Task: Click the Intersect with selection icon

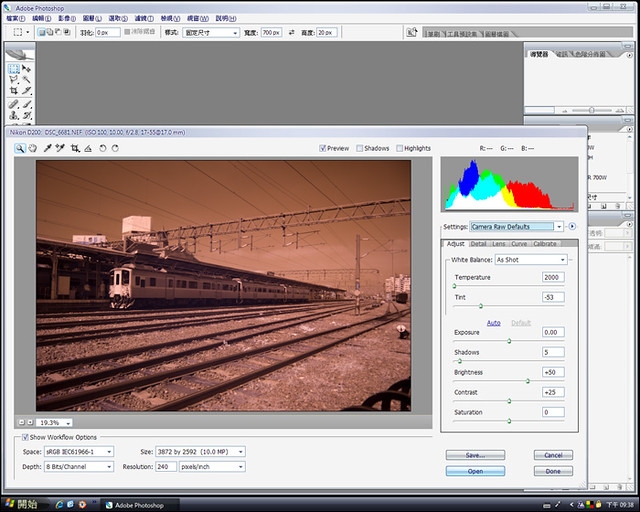Action: coord(67,32)
